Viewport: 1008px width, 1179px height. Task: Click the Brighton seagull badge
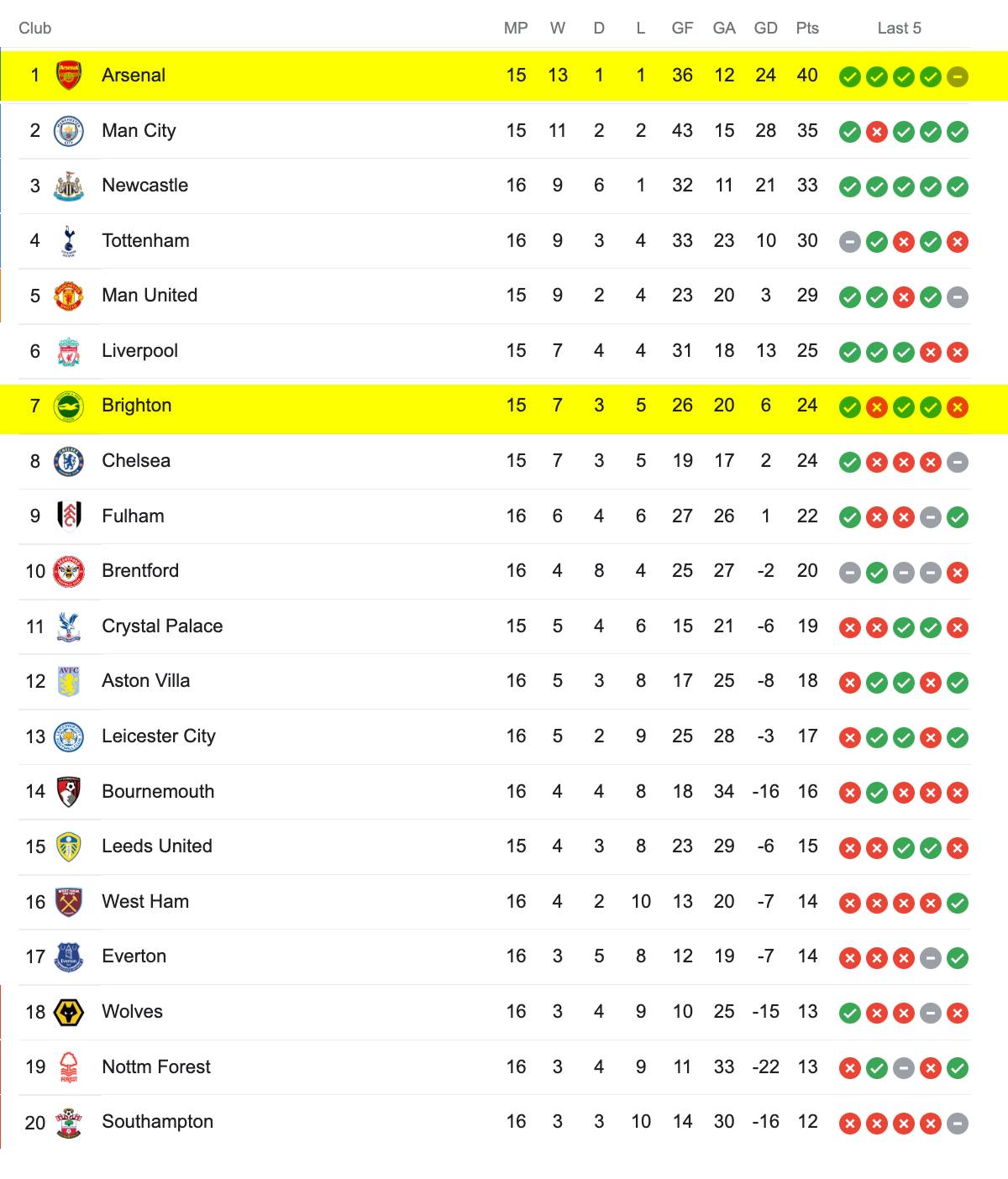click(69, 406)
